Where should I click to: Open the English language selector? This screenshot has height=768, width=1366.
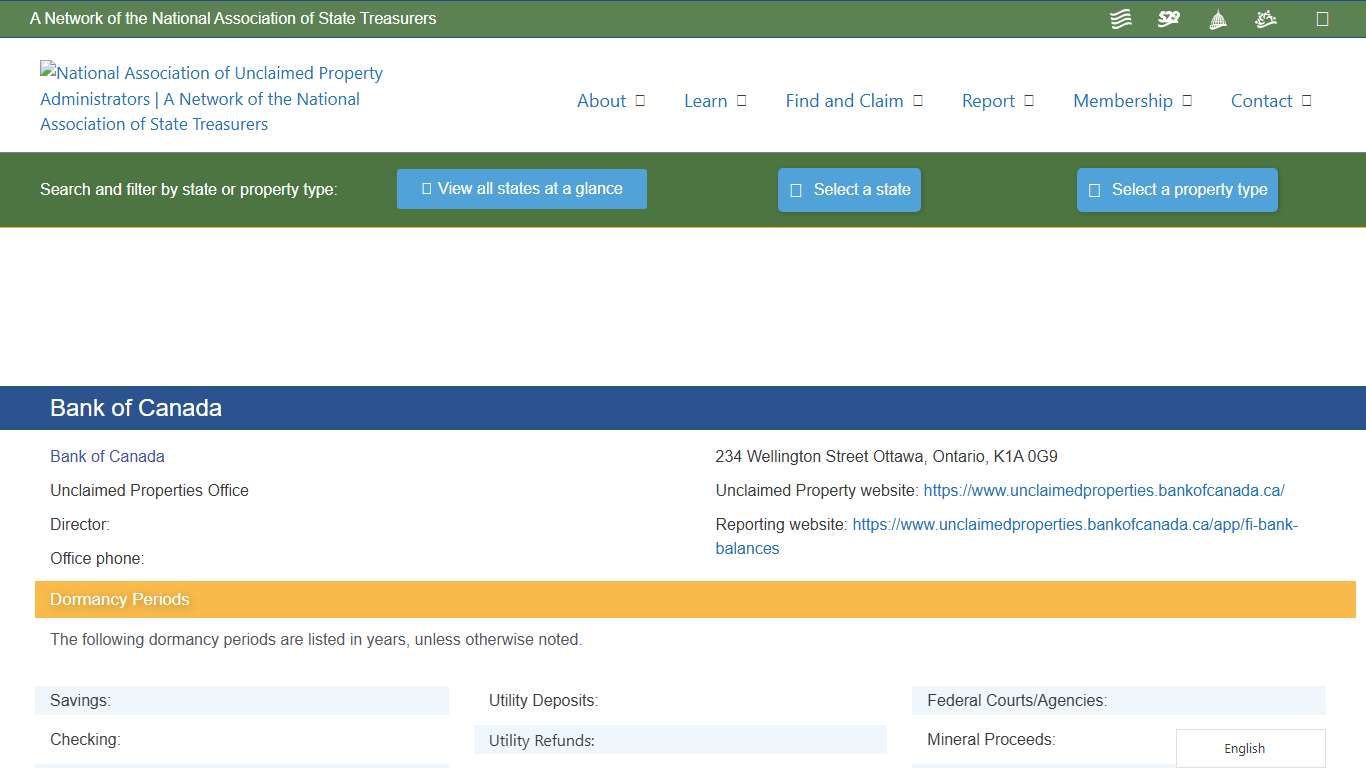[x=1244, y=748]
